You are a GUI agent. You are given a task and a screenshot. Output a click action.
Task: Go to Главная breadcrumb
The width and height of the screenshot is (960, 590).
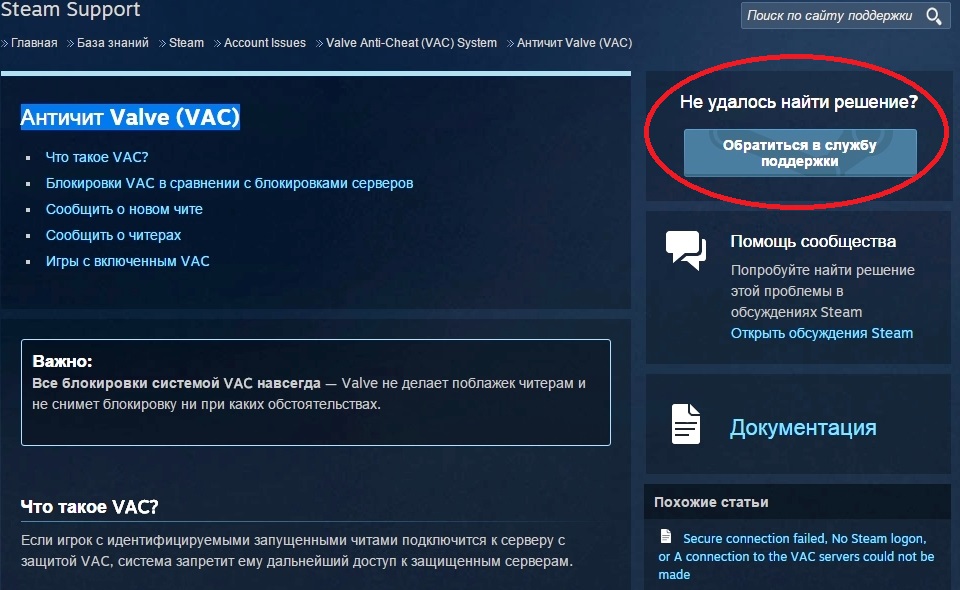coord(34,43)
